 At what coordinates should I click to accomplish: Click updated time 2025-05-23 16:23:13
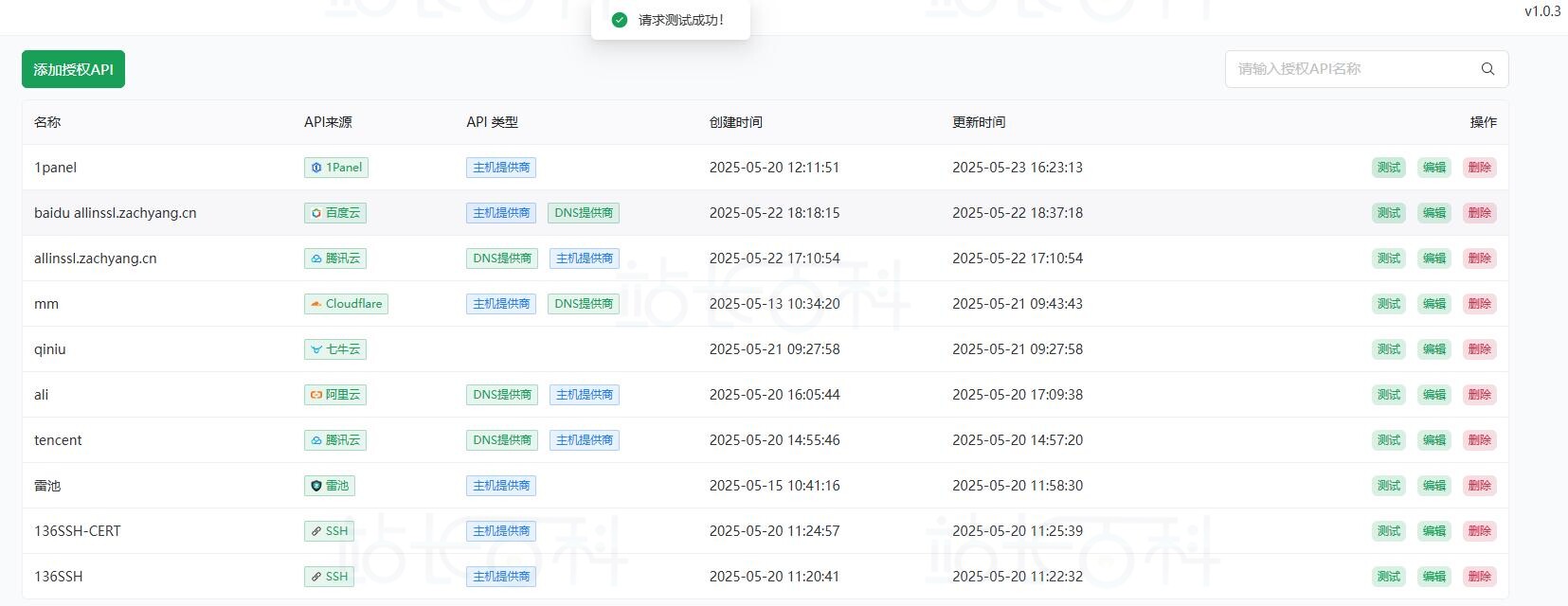[x=1018, y=168]
